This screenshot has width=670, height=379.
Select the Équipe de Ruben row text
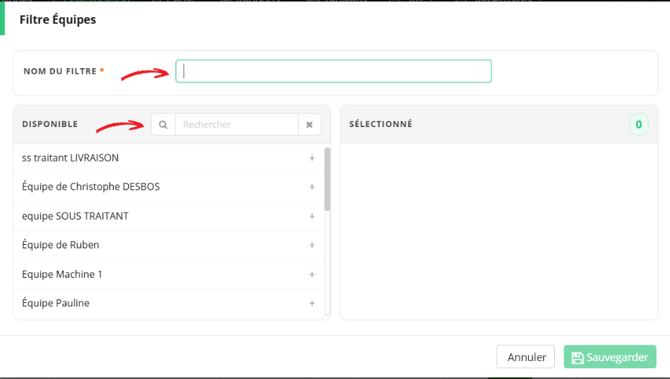[x=60, y=245]
